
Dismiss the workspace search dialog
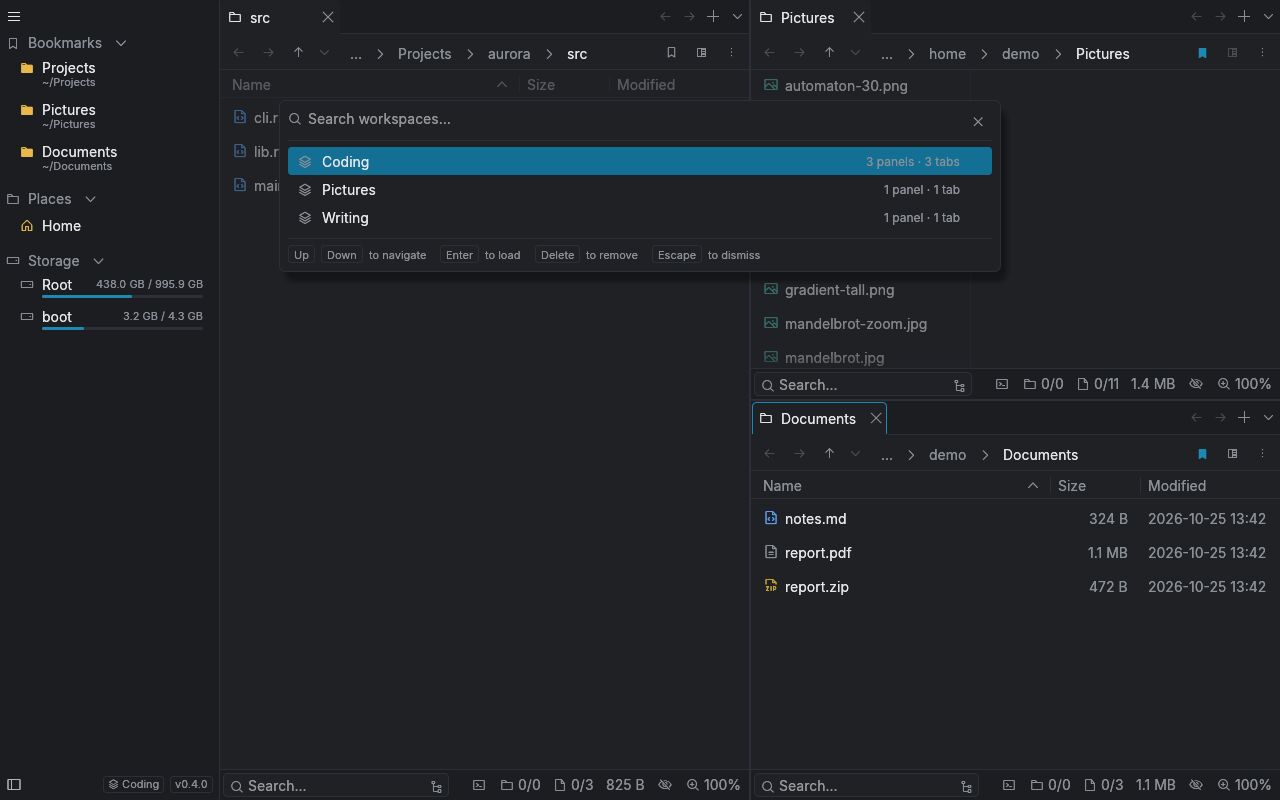(x=978, y=121)
